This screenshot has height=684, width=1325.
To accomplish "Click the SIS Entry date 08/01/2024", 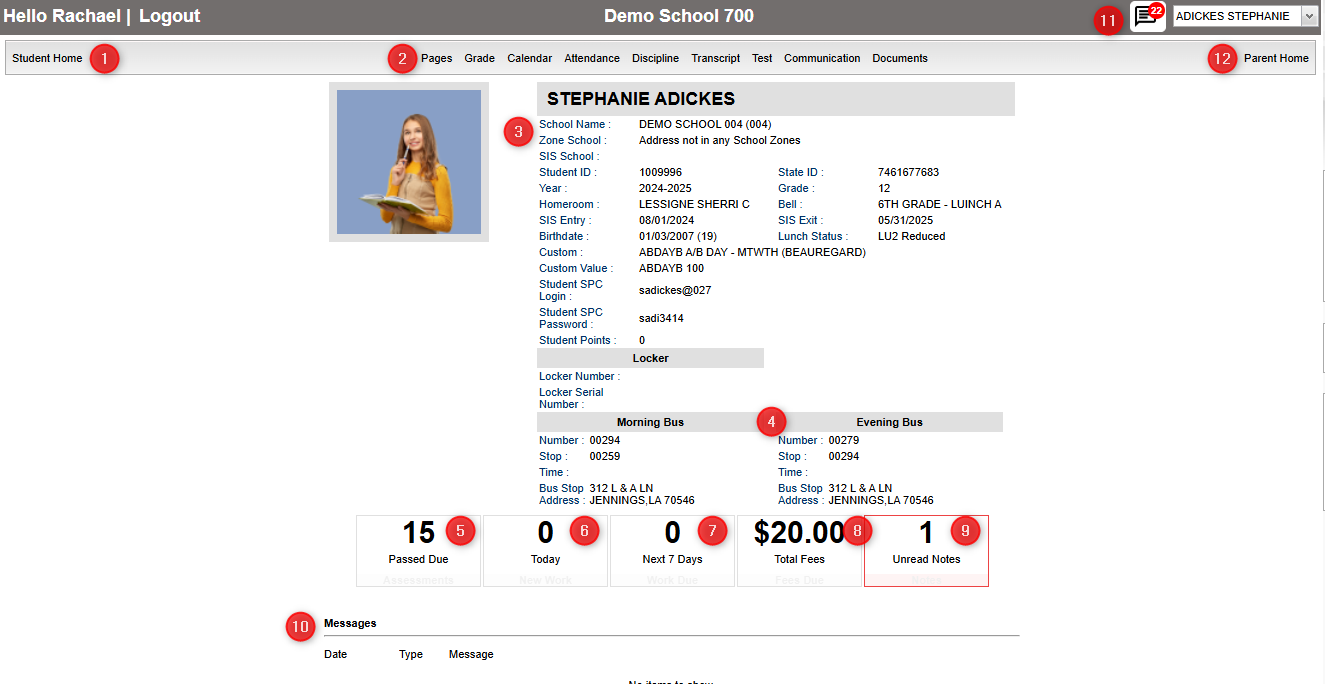I will click(666, 220).
